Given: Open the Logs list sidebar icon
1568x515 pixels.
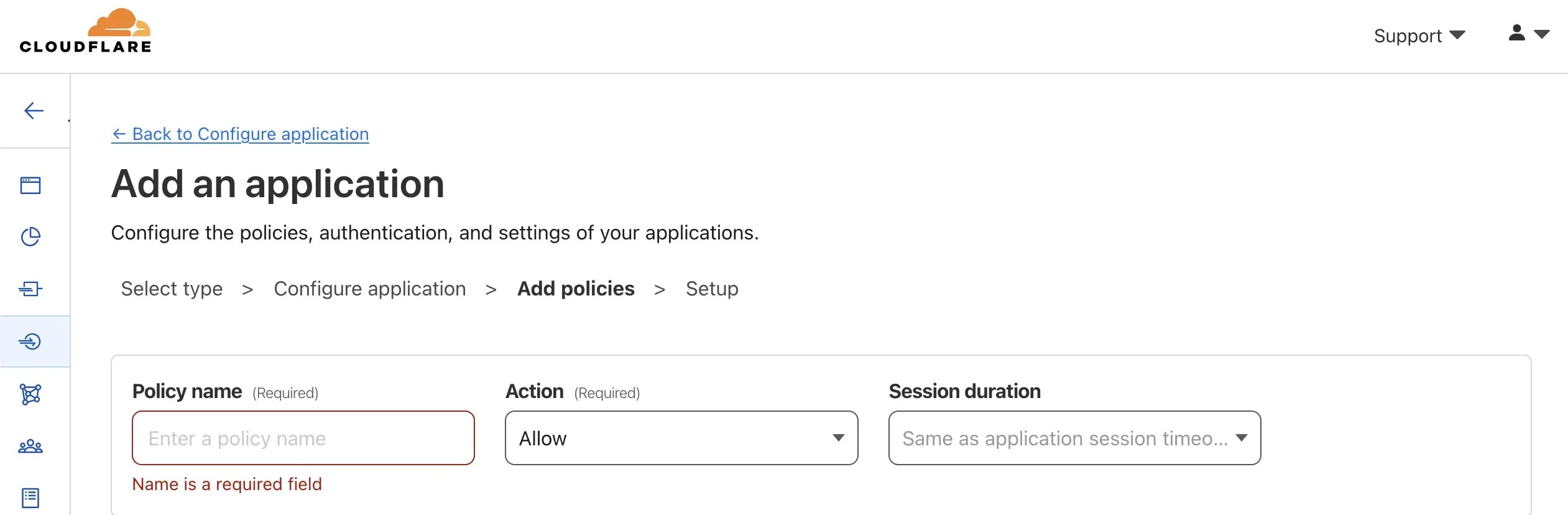Looking at the screenshot, I should [31, 497].
